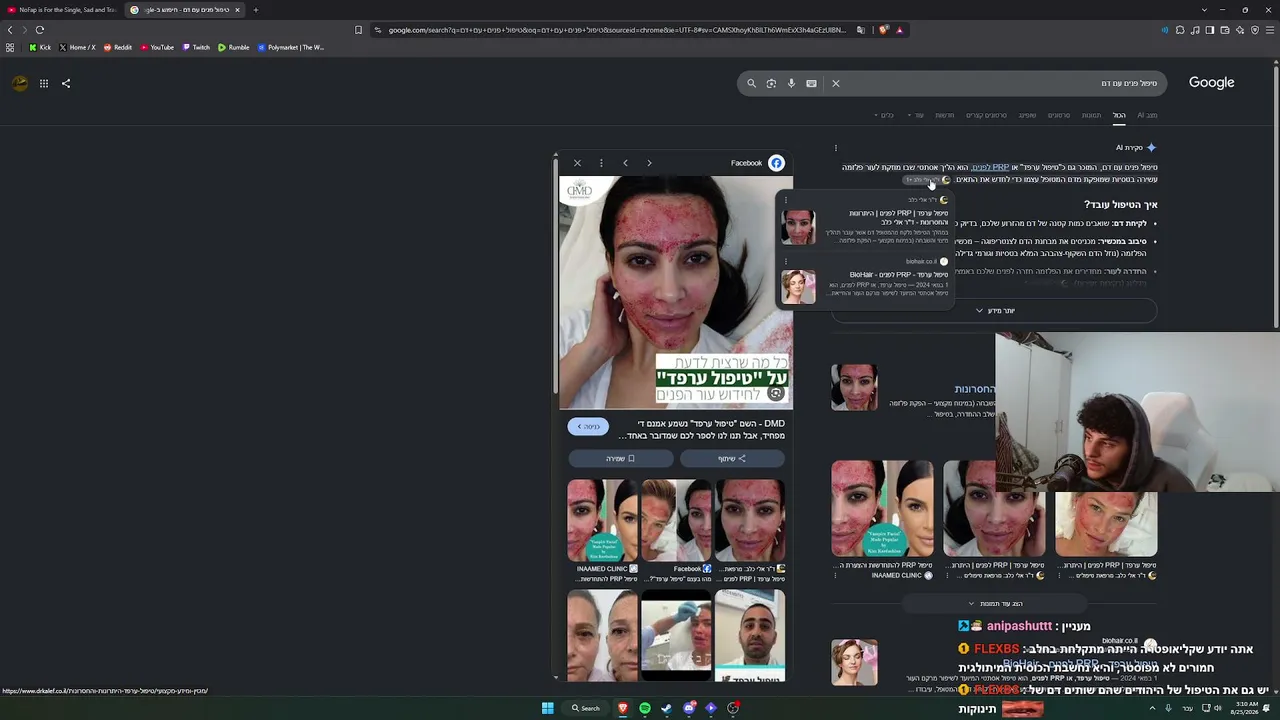Open the BioHair source card in popup

865,282
